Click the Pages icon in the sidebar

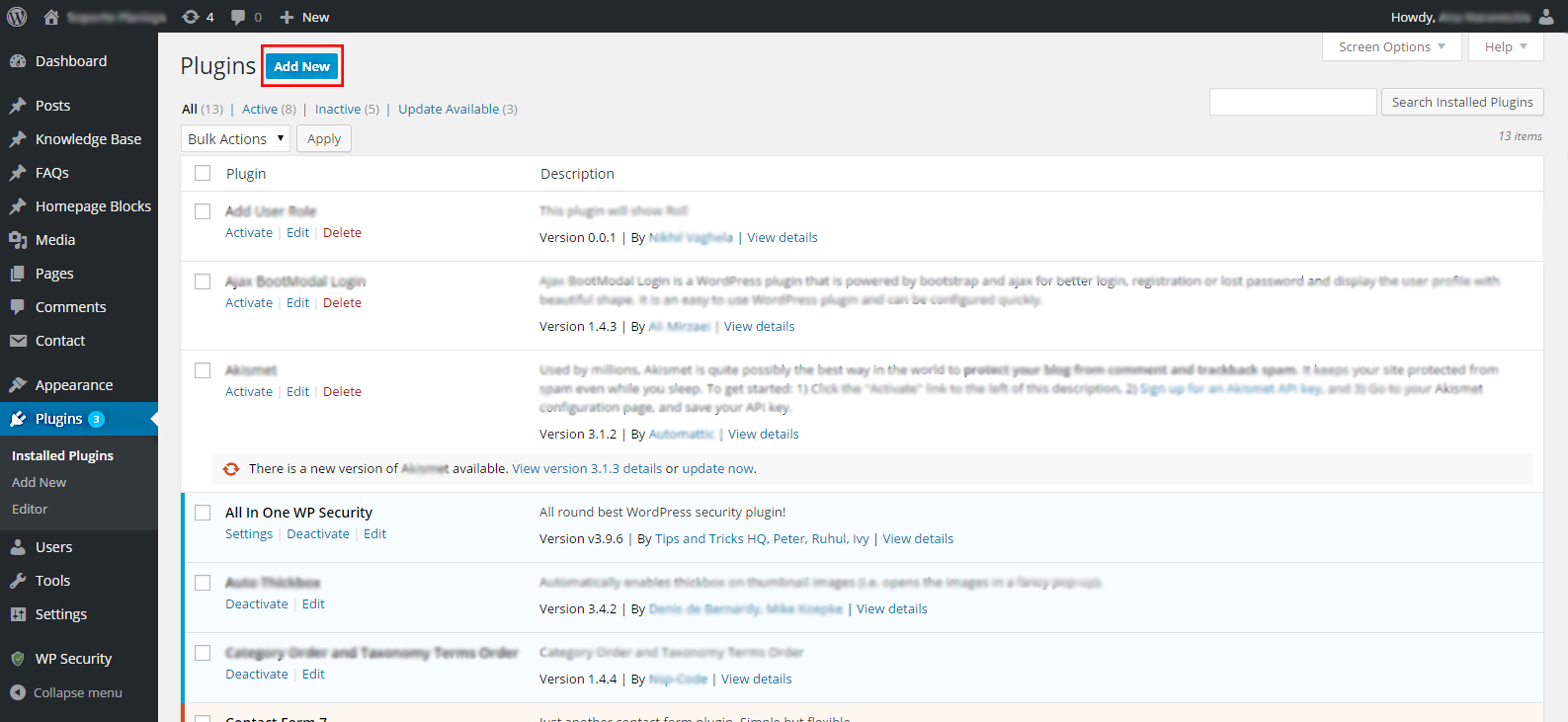(x=18, y=274)
